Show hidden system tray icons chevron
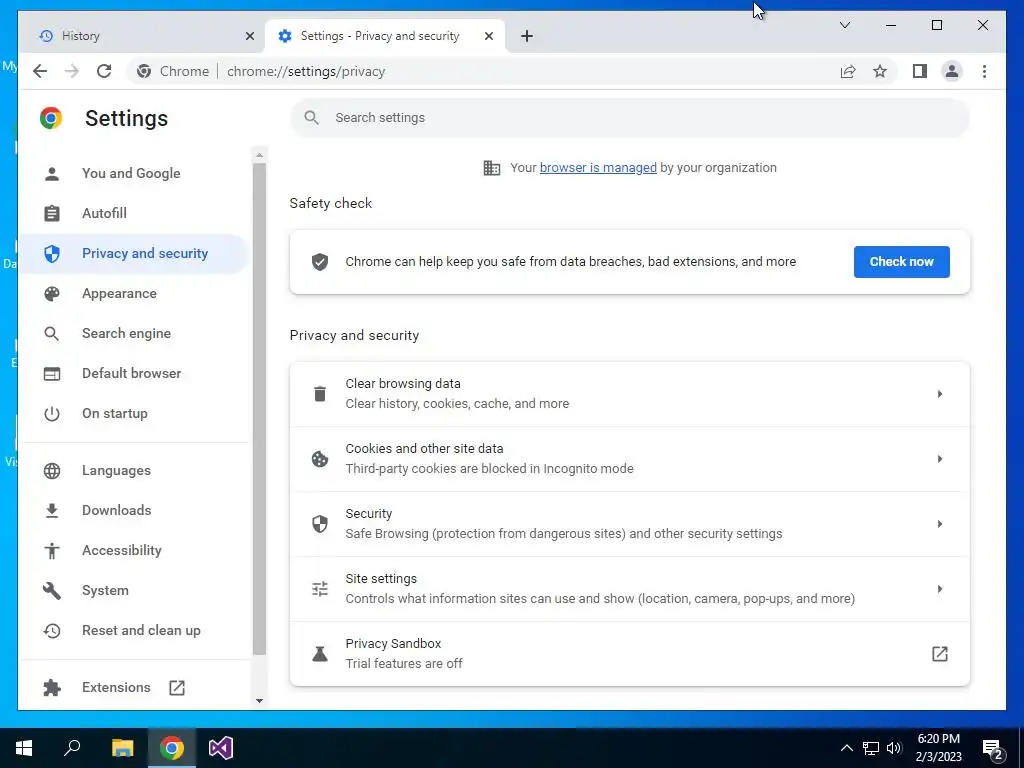 tap(846, 748)
